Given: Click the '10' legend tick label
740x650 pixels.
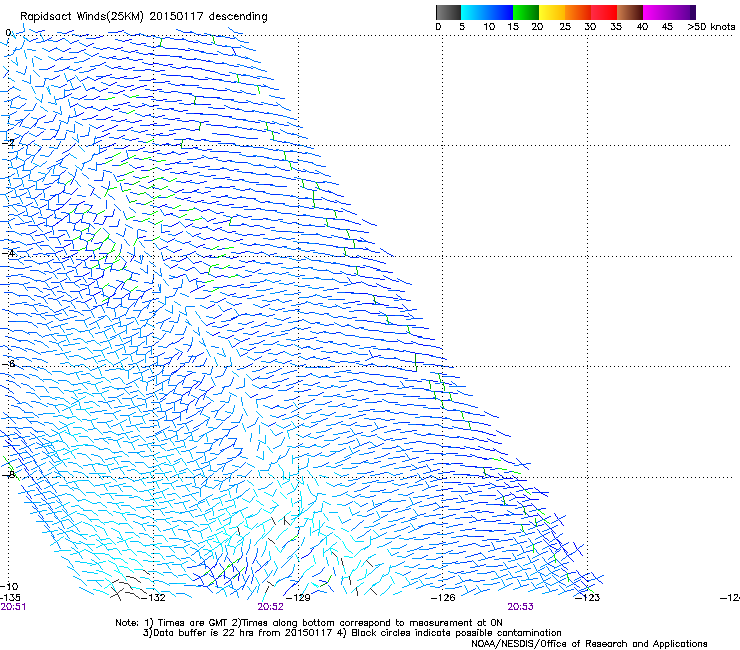Looking at the screenshot, I should tap(489, 27).
